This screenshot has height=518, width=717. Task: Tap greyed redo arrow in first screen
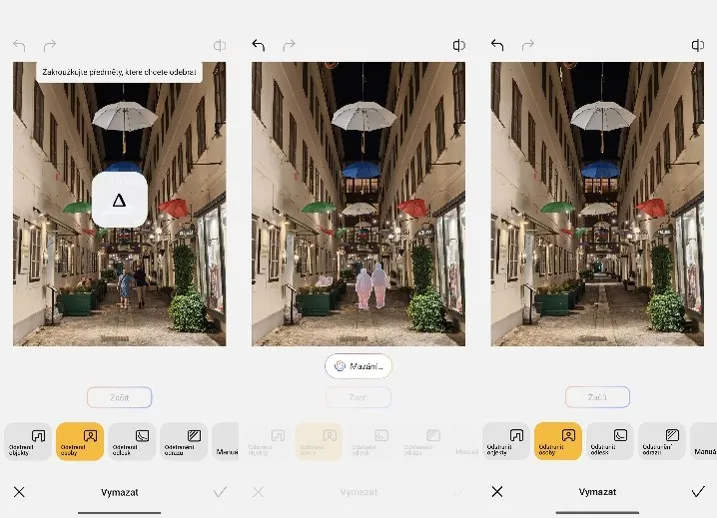(x=49, y=45)
